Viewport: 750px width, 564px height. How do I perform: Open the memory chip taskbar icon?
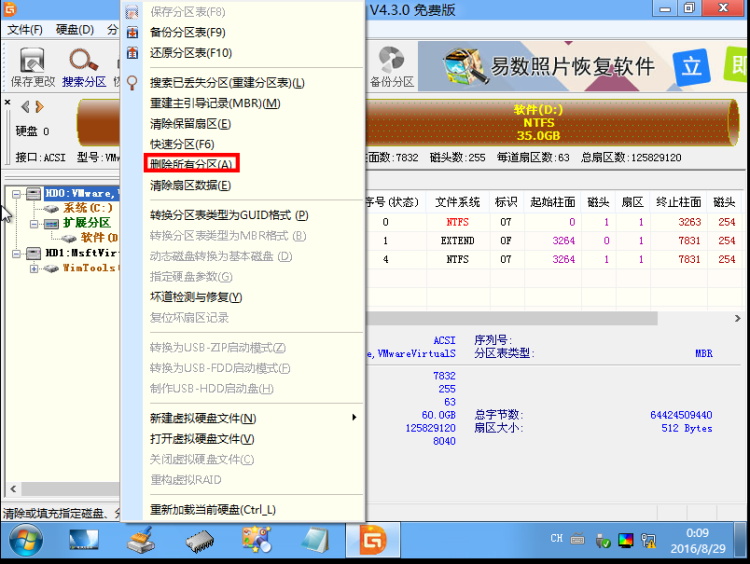point(199,542)
